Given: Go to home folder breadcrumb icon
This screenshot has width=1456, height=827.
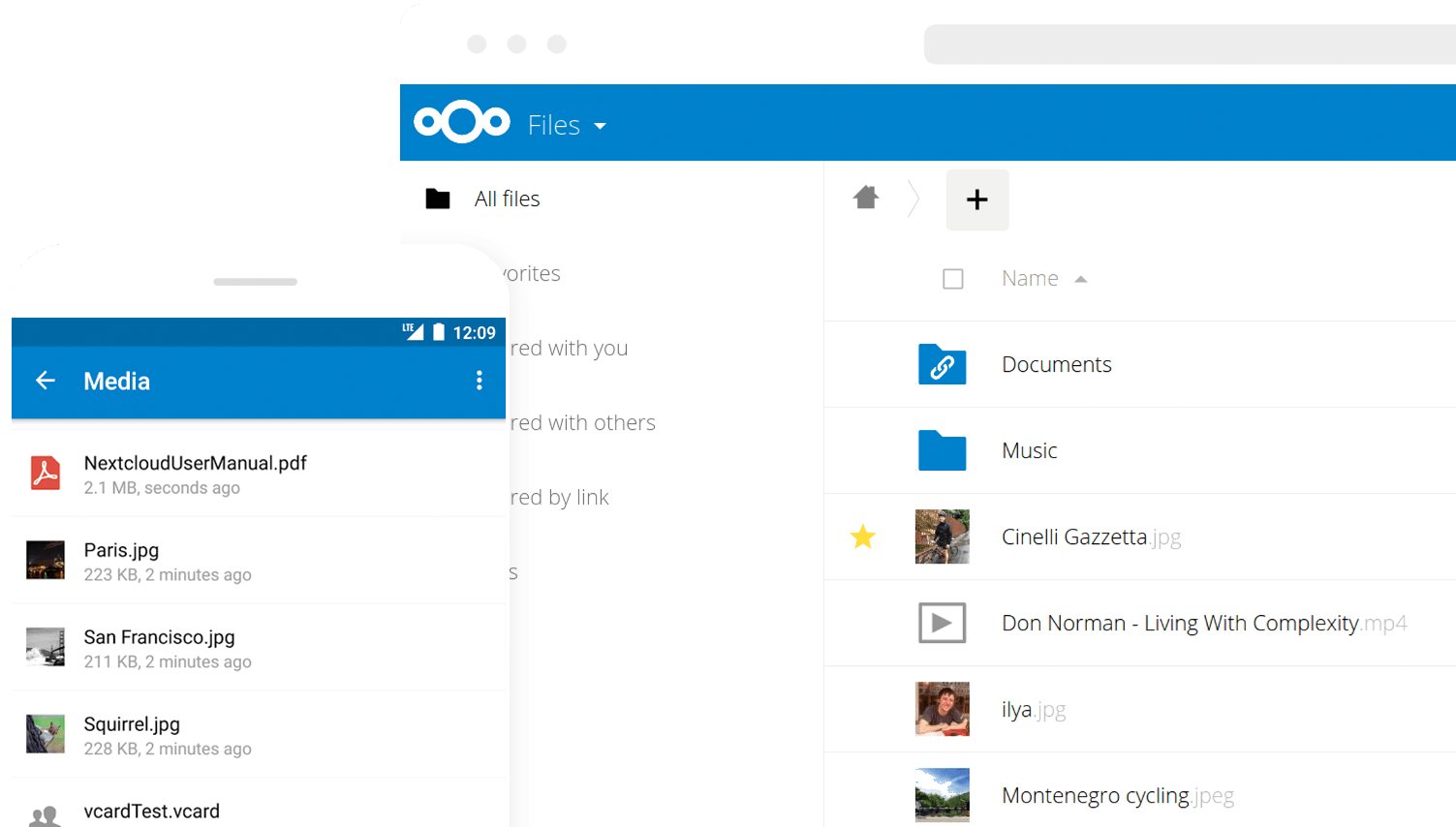Looking at the screenshot, I should [x=866, y=199].
